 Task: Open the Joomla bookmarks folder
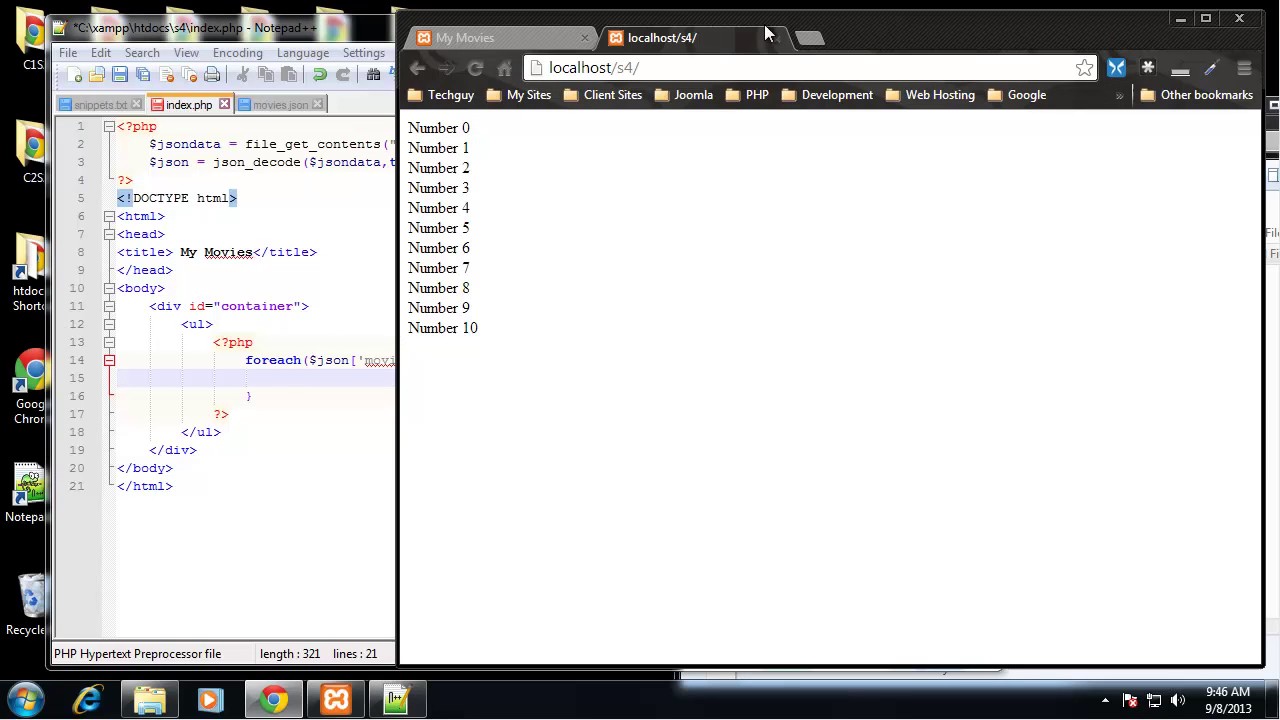[x=682, y=95]
